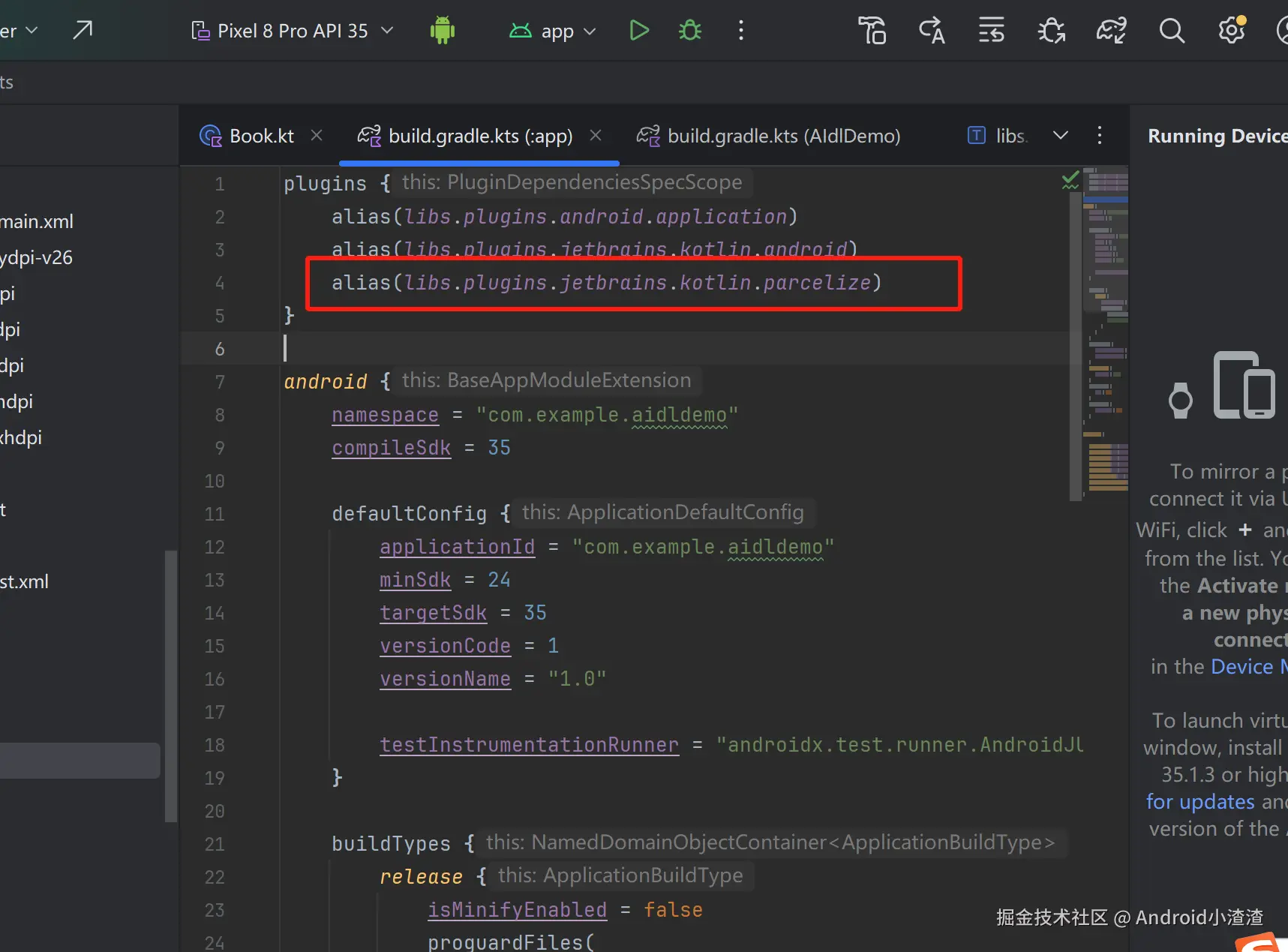Open More Actions dots beside the debug icon
This screenshot has height=952, width=1288.
(x=741, y=31)
